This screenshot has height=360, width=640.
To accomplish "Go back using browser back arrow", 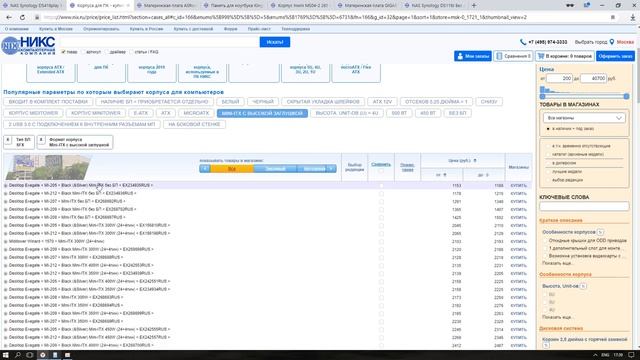I will (x=9, y=18).
